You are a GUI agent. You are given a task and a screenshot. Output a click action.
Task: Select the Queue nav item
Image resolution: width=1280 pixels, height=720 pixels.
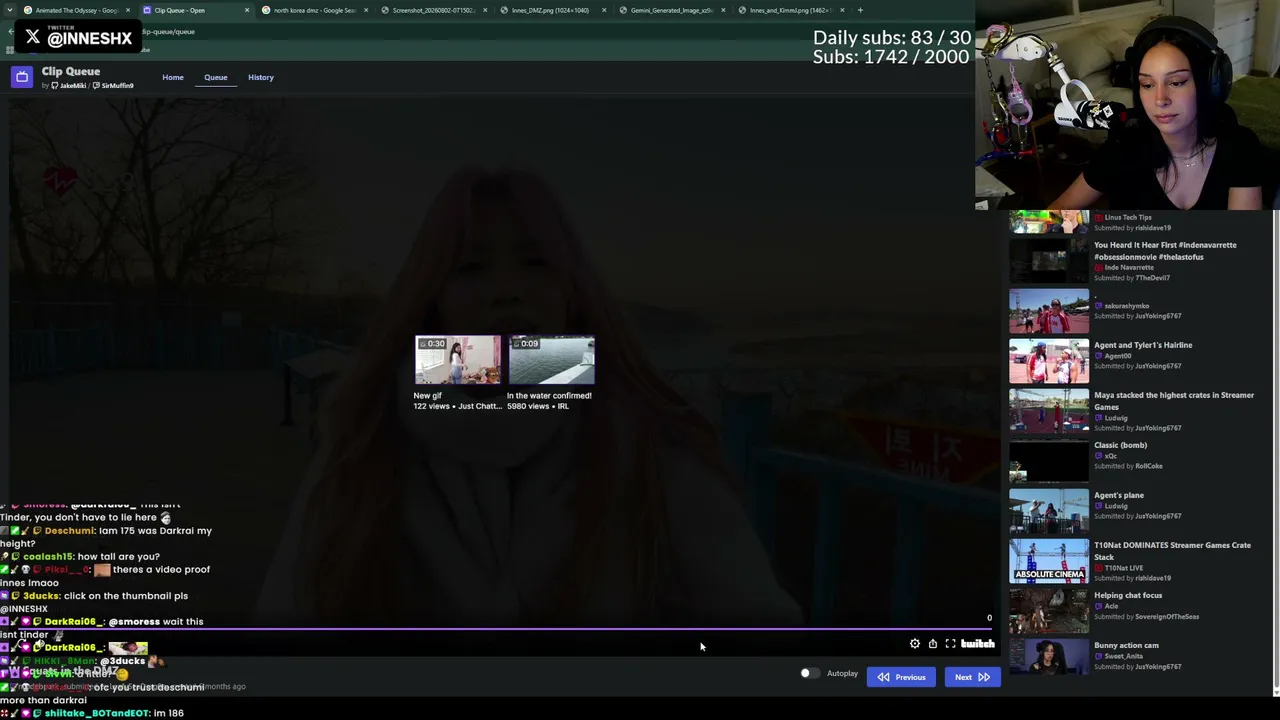pos(216,77)
